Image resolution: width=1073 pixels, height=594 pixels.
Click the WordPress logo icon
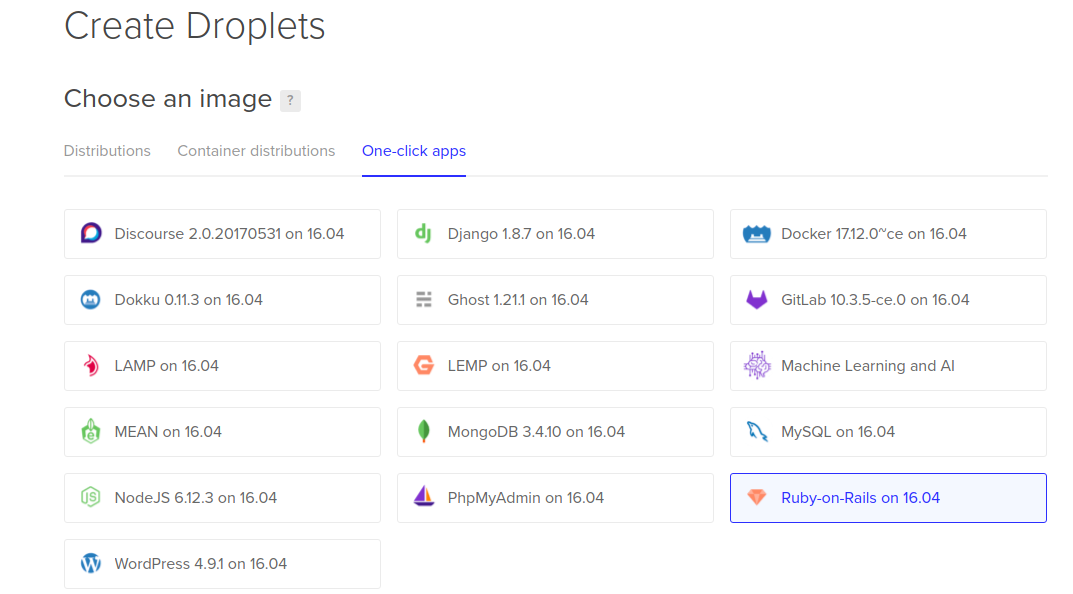91,564
